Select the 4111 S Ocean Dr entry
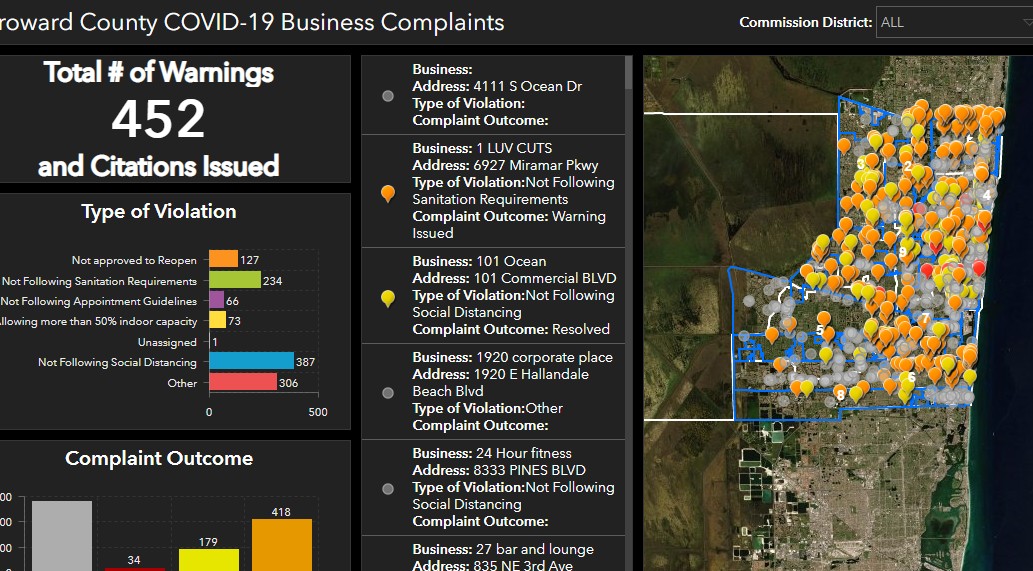The width and height of the screenshot is (1033, 571). 493,95
